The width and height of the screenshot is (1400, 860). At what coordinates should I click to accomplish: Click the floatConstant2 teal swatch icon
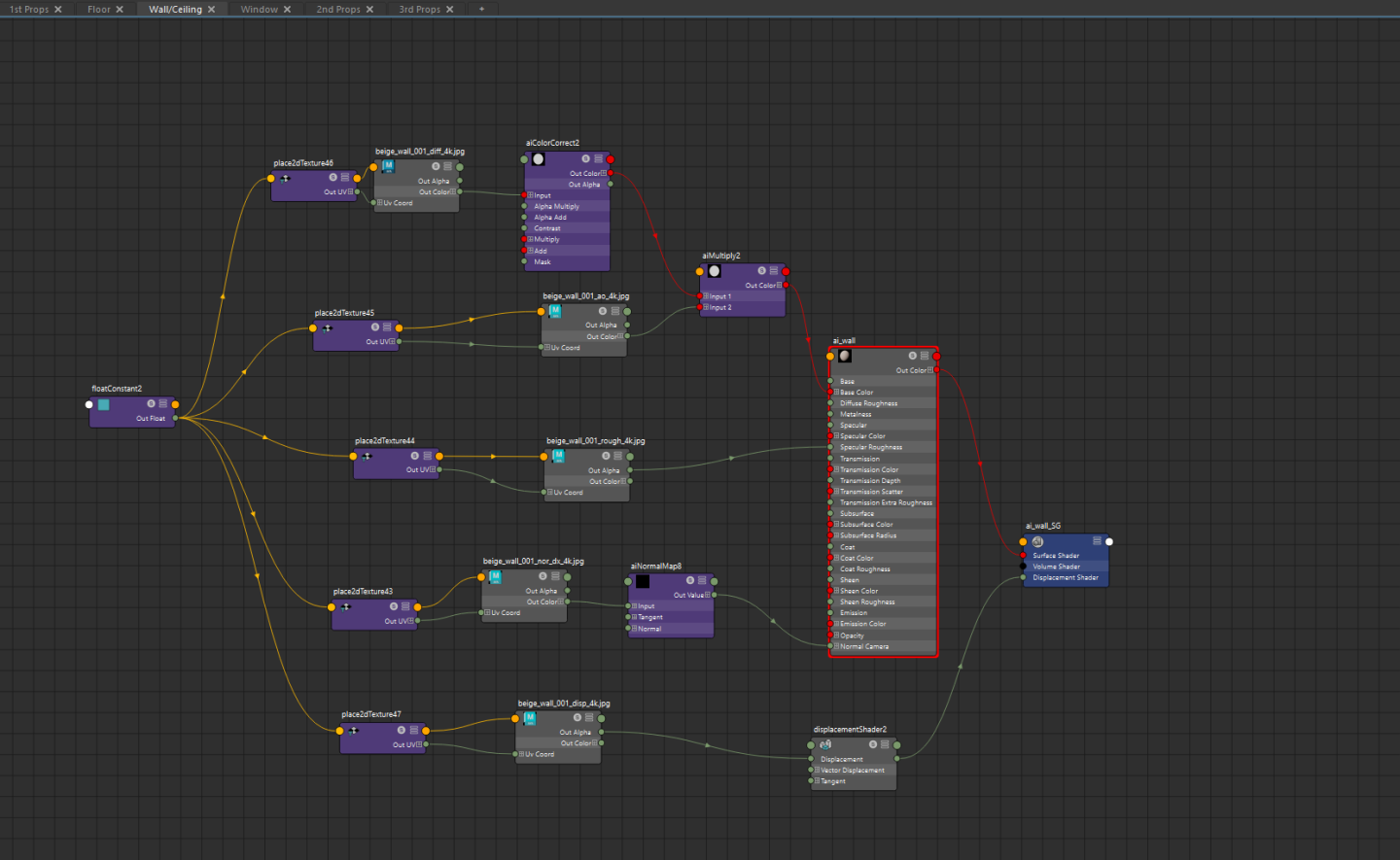click(104, 404)
